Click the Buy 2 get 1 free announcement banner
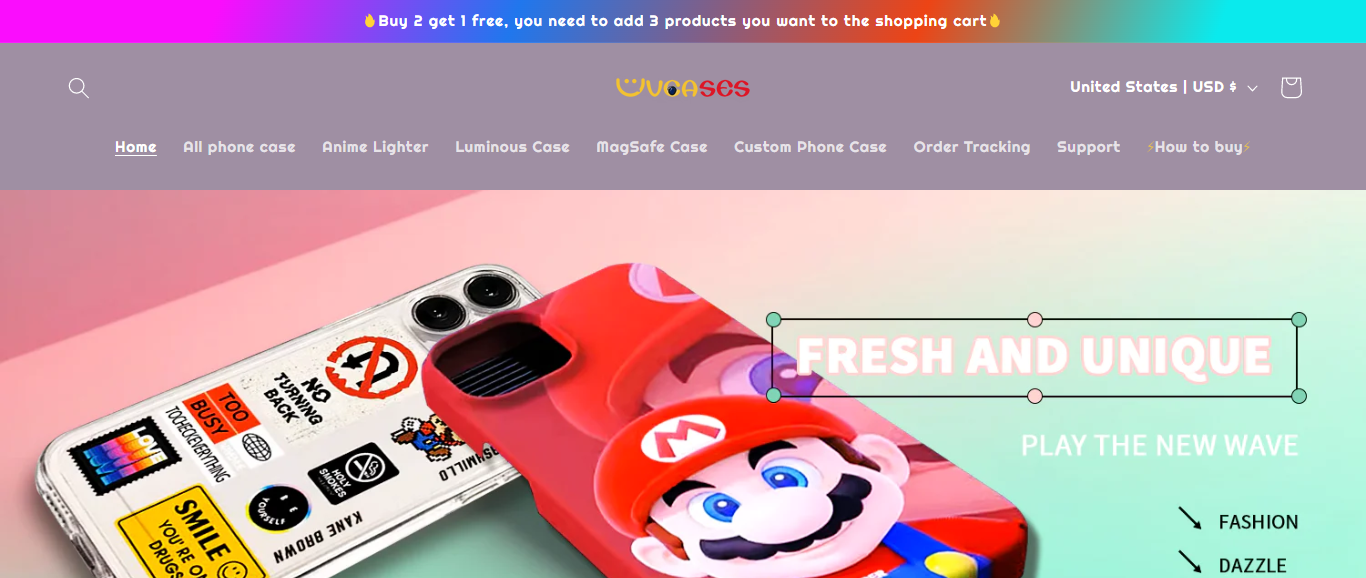This screenshot has width=1366, height=578. coord(683,21)
